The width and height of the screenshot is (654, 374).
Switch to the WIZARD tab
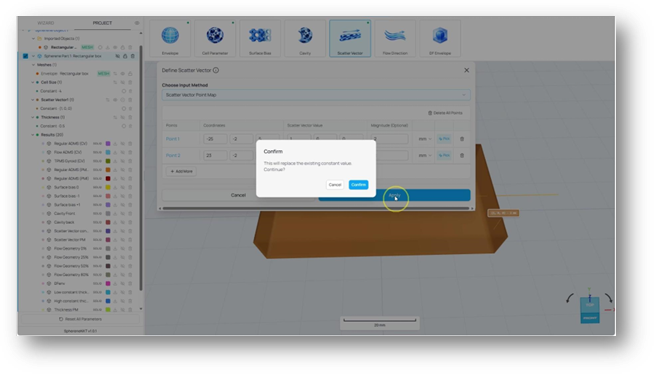click(46, 23)
